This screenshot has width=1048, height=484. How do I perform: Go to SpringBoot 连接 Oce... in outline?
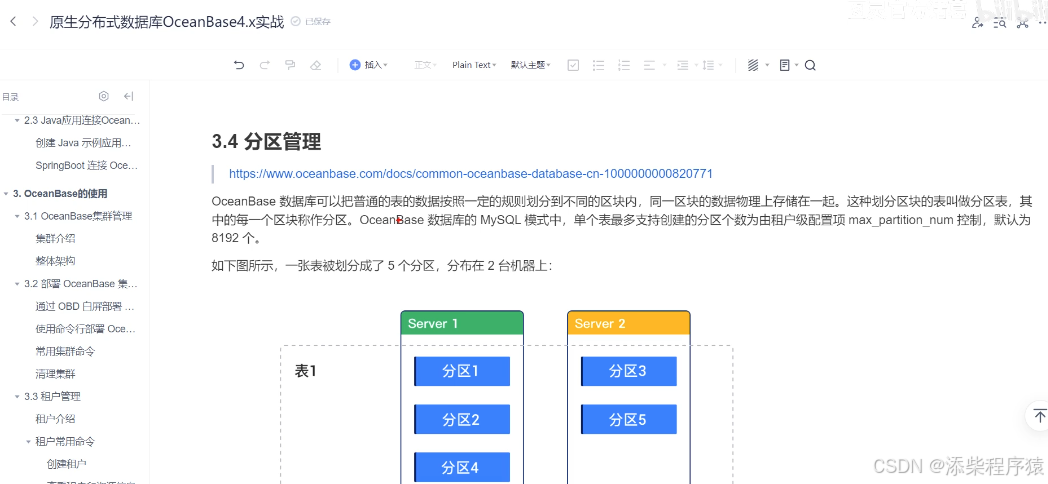87,165
